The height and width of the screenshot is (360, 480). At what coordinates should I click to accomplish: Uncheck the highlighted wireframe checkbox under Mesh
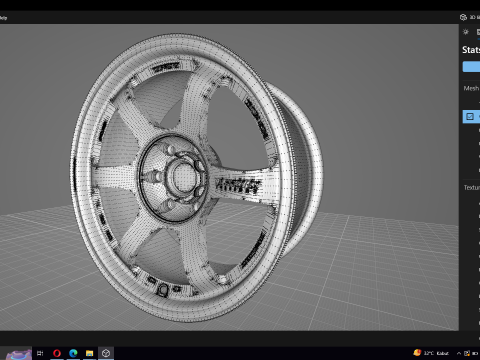[470, 116]
